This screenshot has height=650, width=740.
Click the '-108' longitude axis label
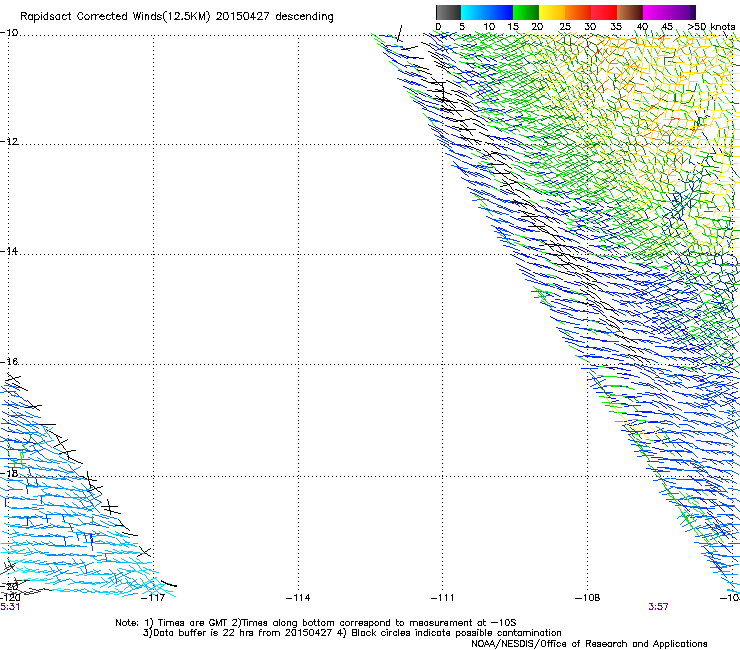coord(588,598)
